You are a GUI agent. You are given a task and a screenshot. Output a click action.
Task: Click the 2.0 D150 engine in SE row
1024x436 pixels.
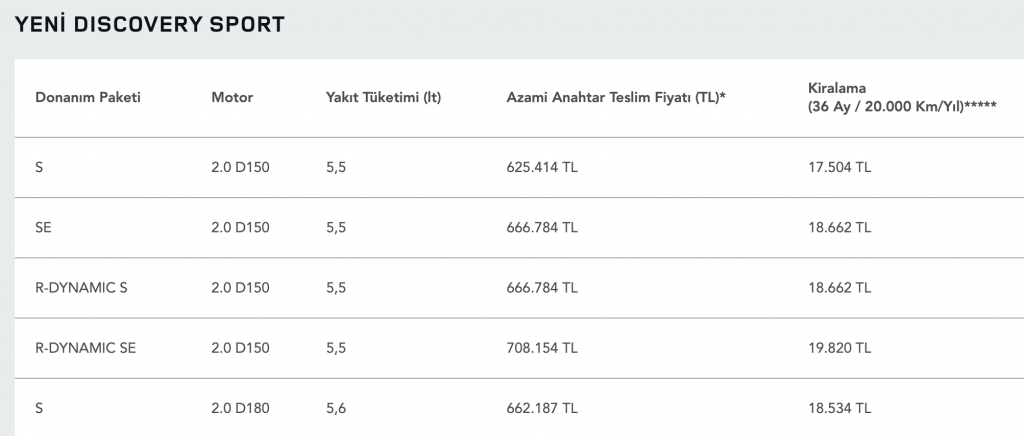[240, 227]
